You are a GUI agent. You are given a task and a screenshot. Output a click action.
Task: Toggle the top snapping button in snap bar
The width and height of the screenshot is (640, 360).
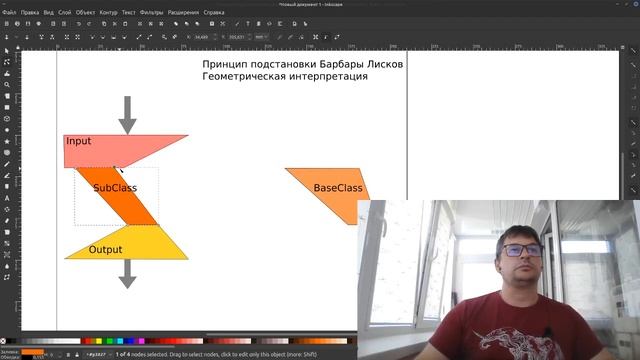(x=633, y=51)
